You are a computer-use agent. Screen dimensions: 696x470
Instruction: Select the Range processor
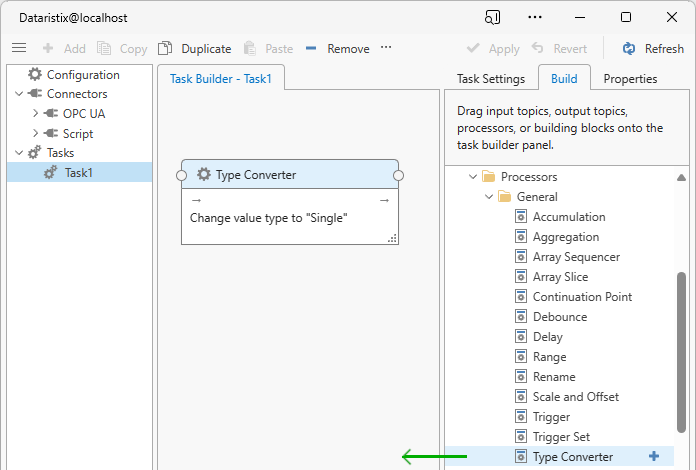[549, 356]
